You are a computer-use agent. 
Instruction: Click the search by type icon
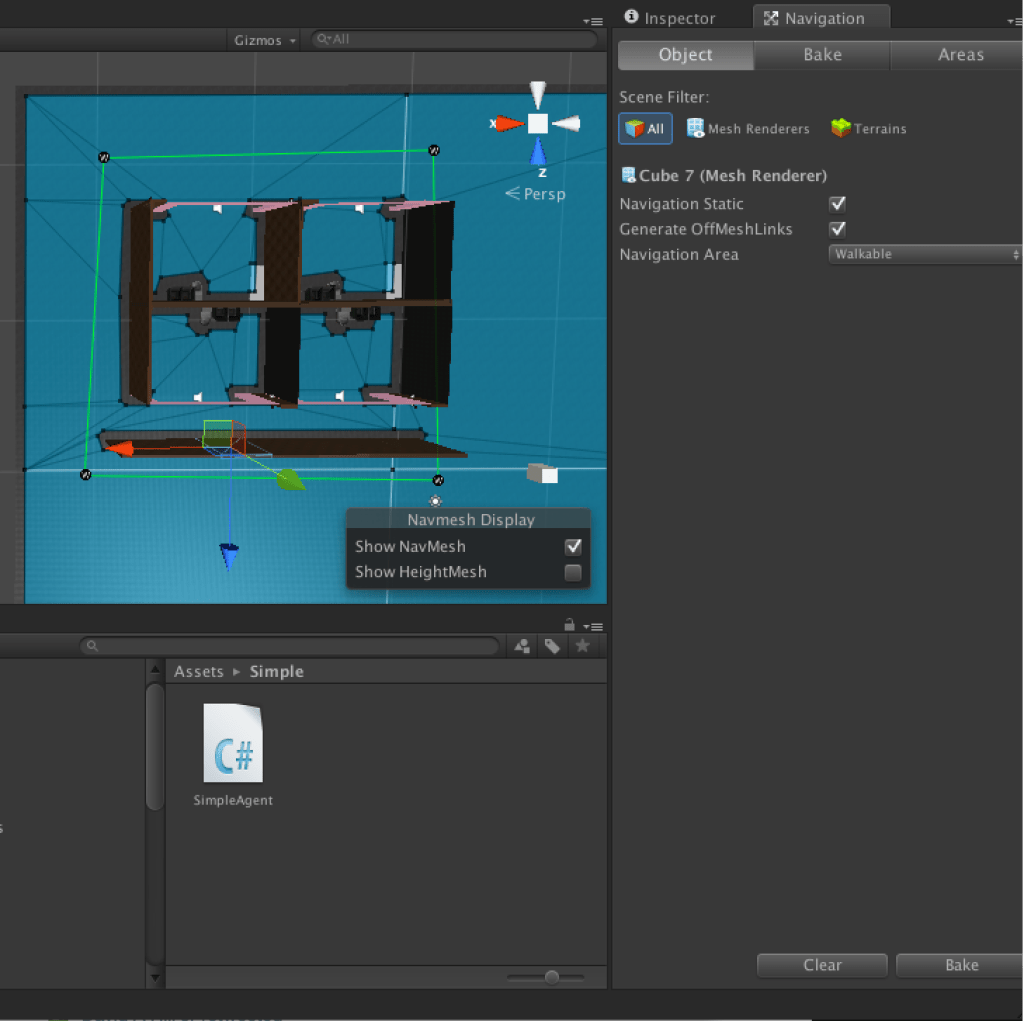pos(522,647)
